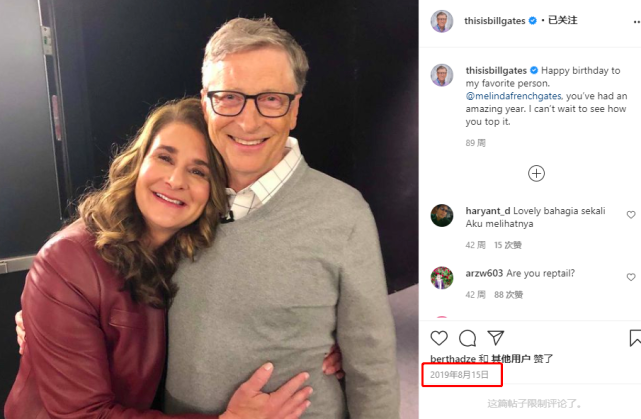Like haryant_d's comment
This screenshot has height=419, width=641.
[631, 215]
